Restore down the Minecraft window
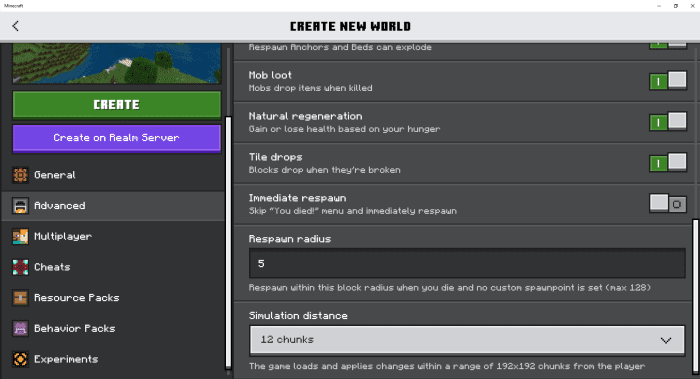This screenshot has width=700, height=379. tap(676, 6)
